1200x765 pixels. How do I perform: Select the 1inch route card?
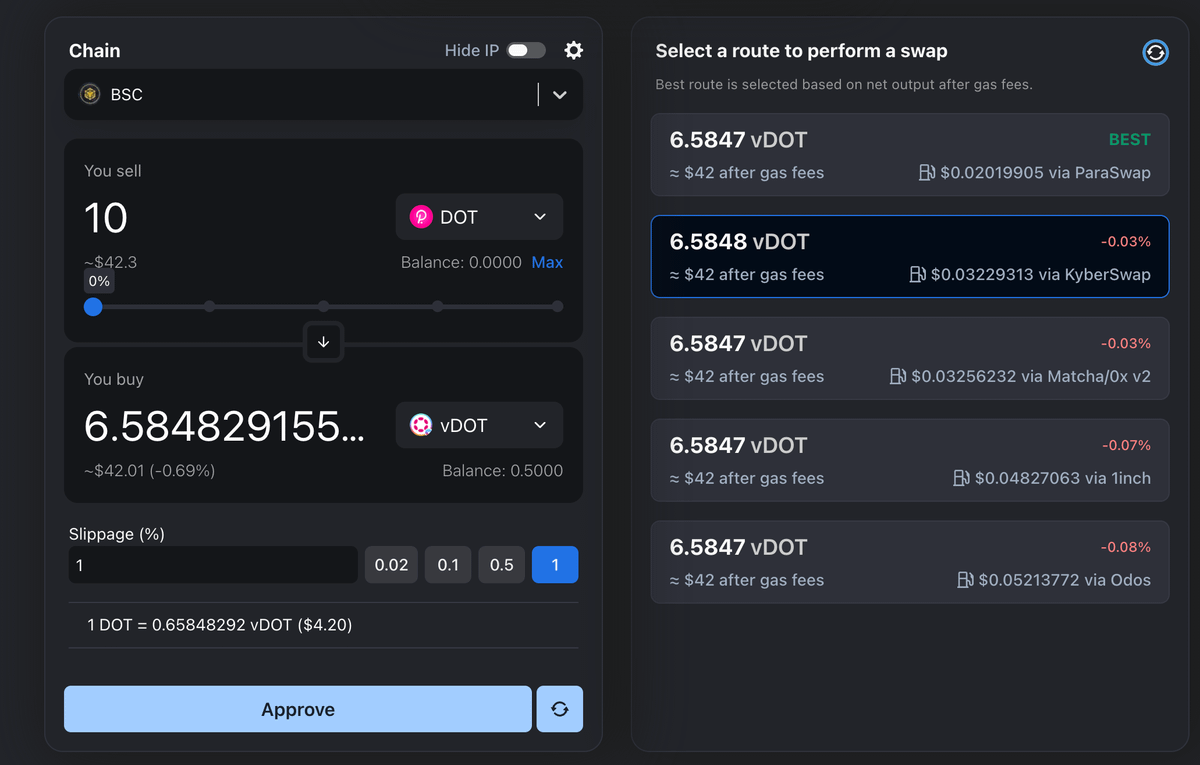click(x=910, y=461)
